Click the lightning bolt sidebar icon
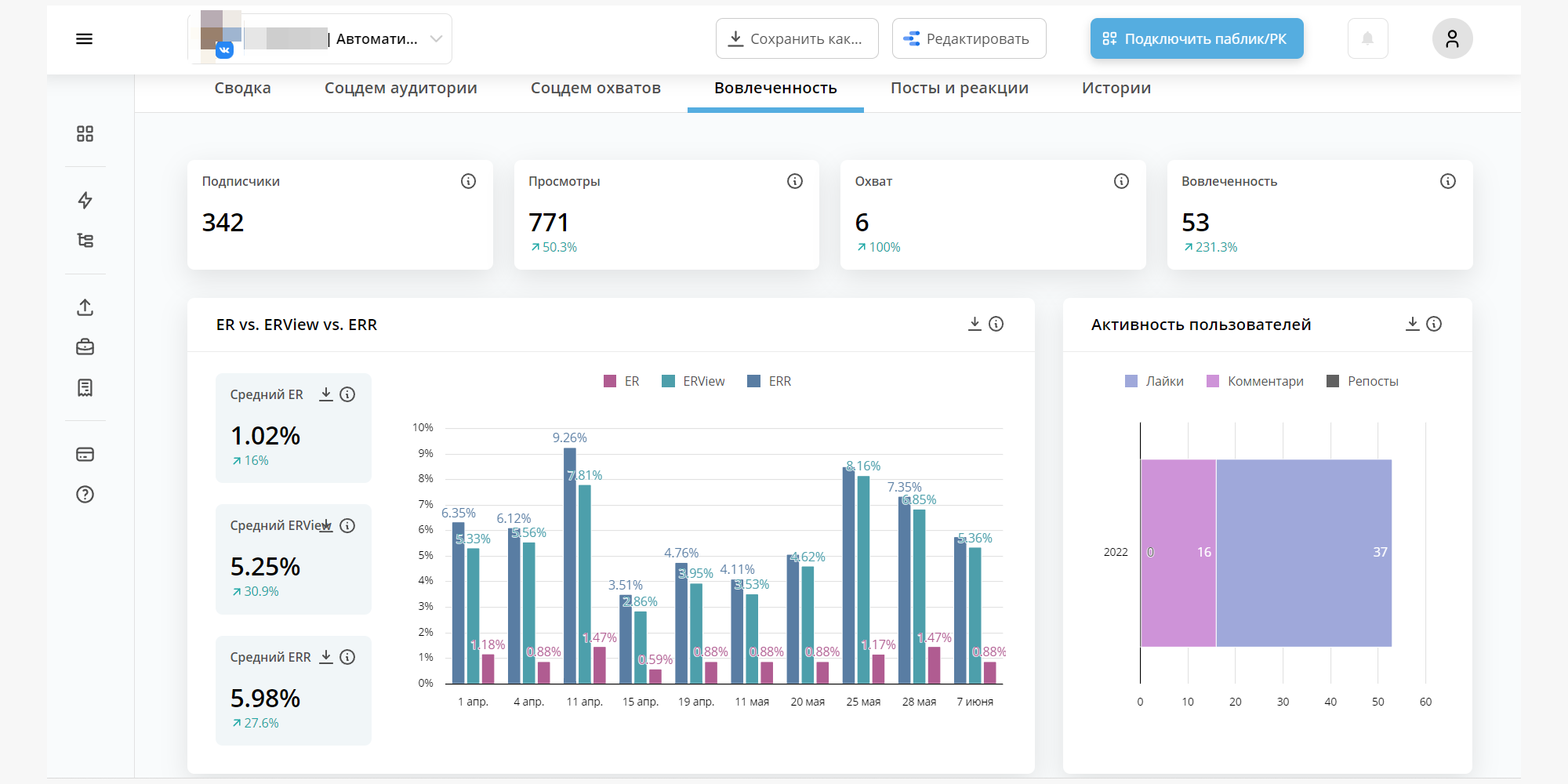Viewport: 1568px width, 784px height. click(x=85, y=200)
